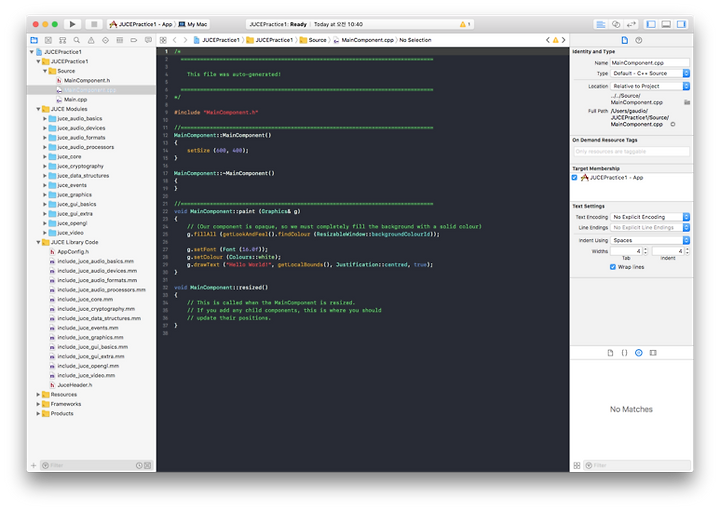
Task: Click the Indent width stepper
Action: (687, 251)
